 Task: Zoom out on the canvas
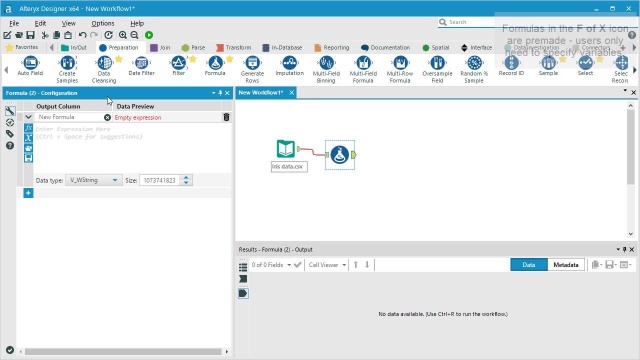(134, 35)
